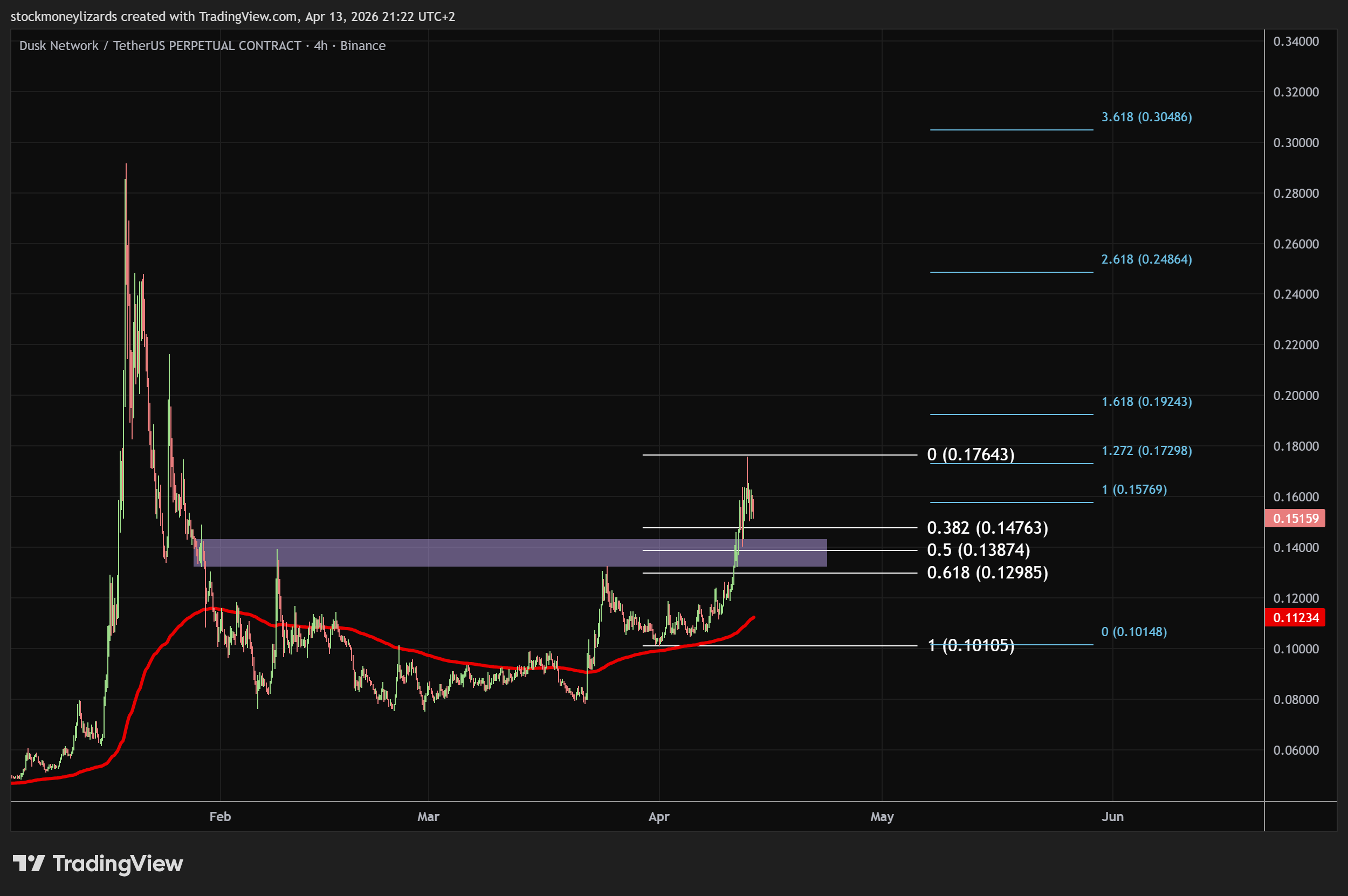Screen dimensions: 1348x896
Task: Click the 1 (0.15769) blue extension label
Action: coord(1134,490)
